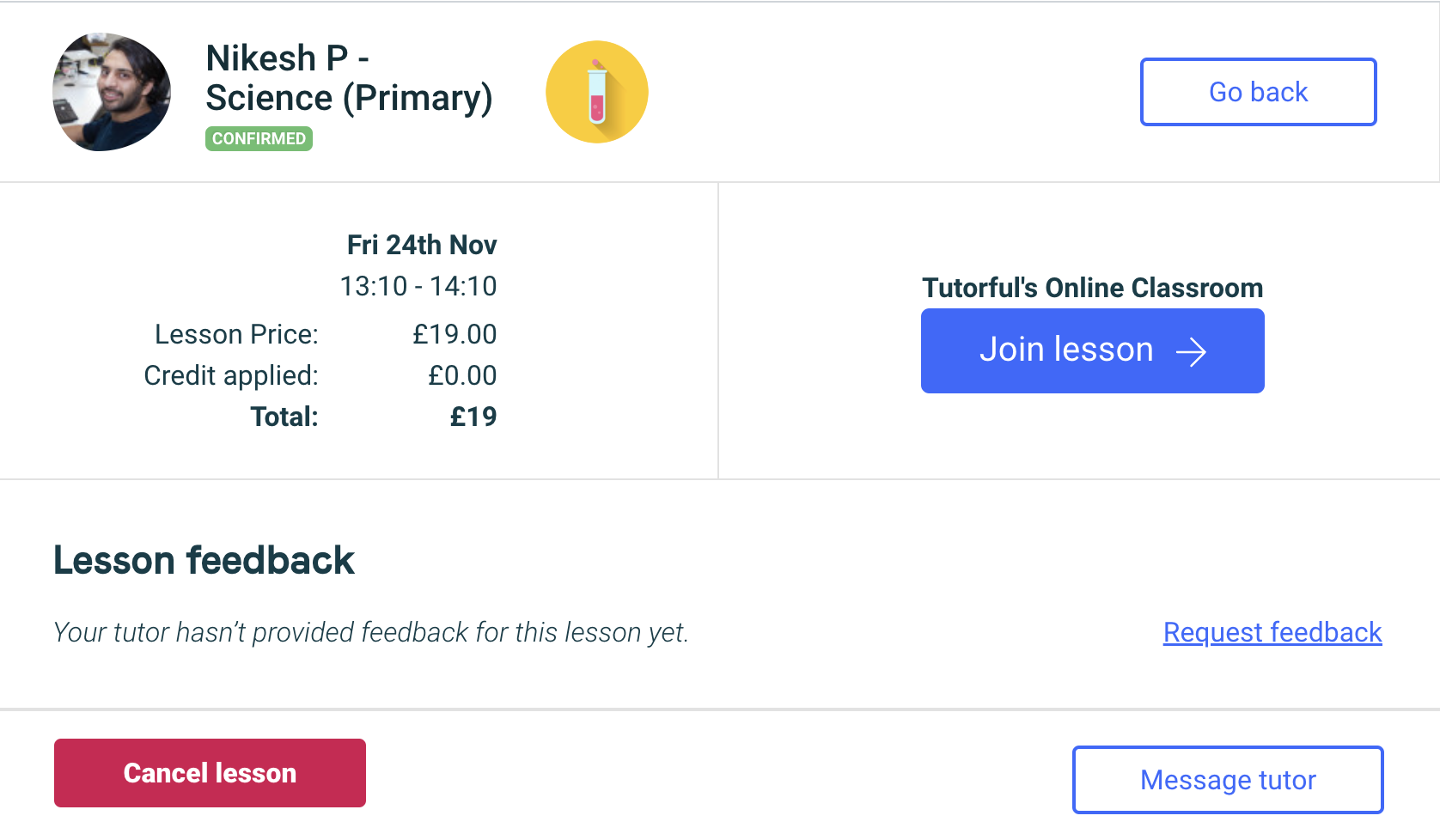
Task: Request feedback from the tutor
Action: point(1272,632)
